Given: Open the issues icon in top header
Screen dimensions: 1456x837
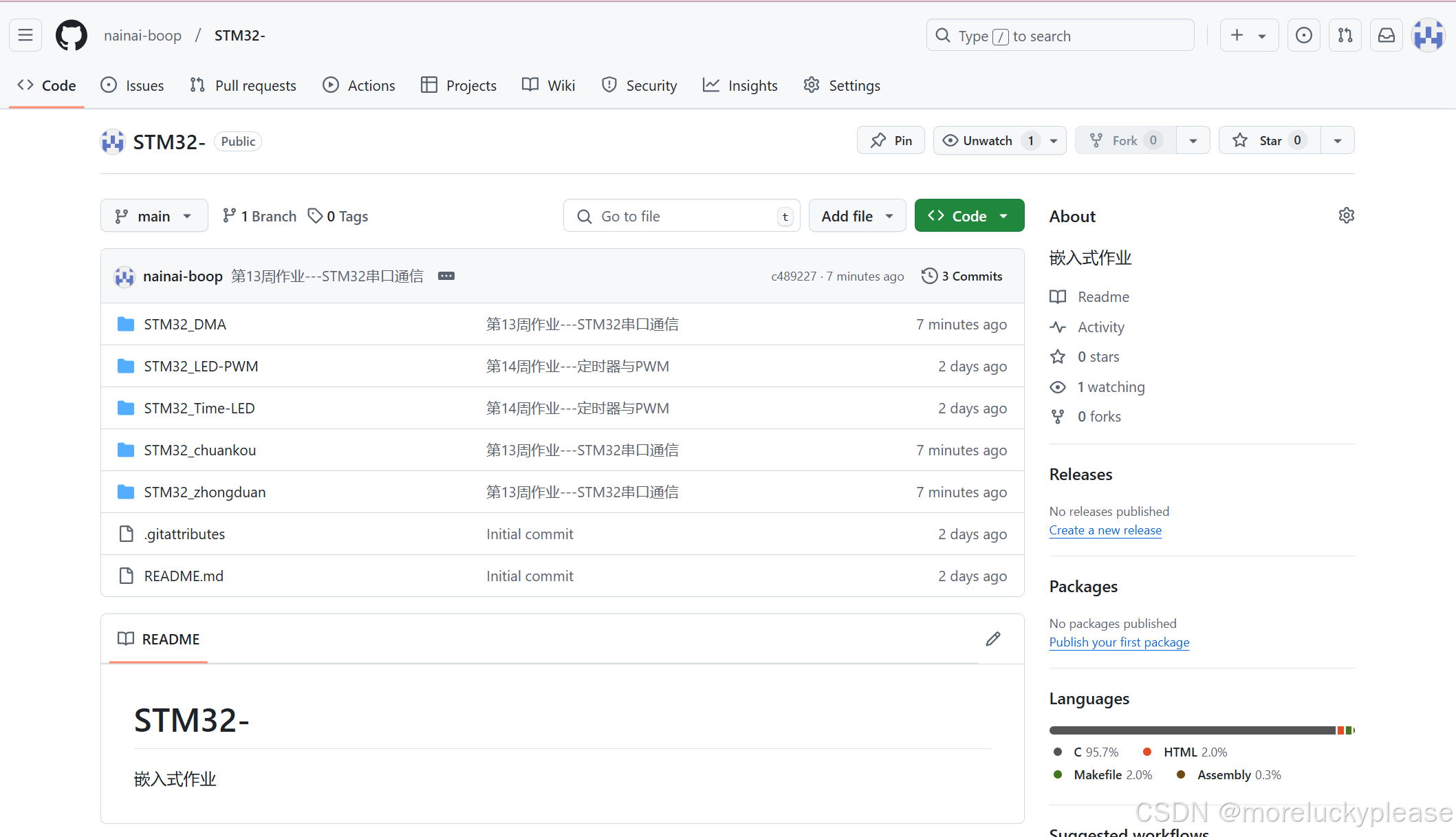Looking at the screenshot, I should click(x=1303, y=35).
